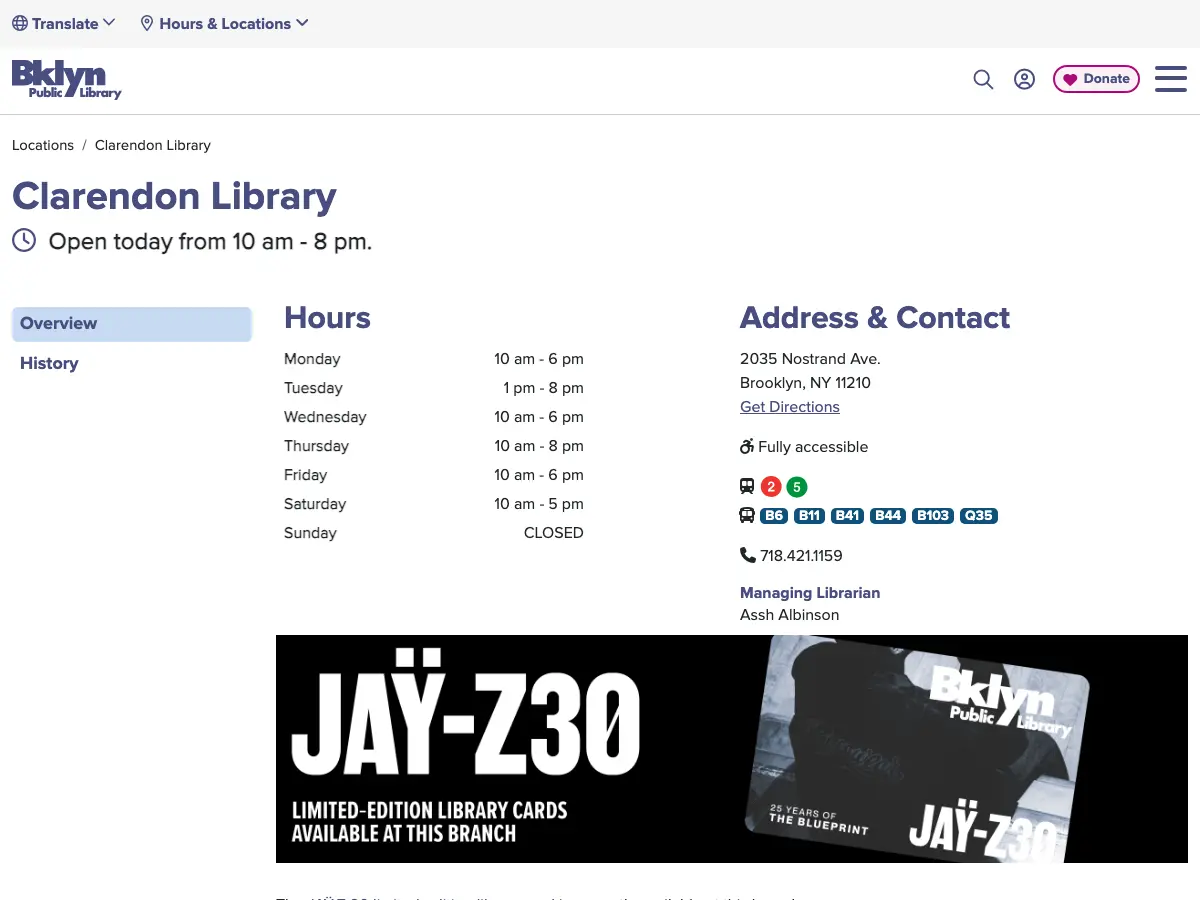This screenshot has height=900, width=1200.
Task: Select the red 2 train badge
Action: click(771, 487)
